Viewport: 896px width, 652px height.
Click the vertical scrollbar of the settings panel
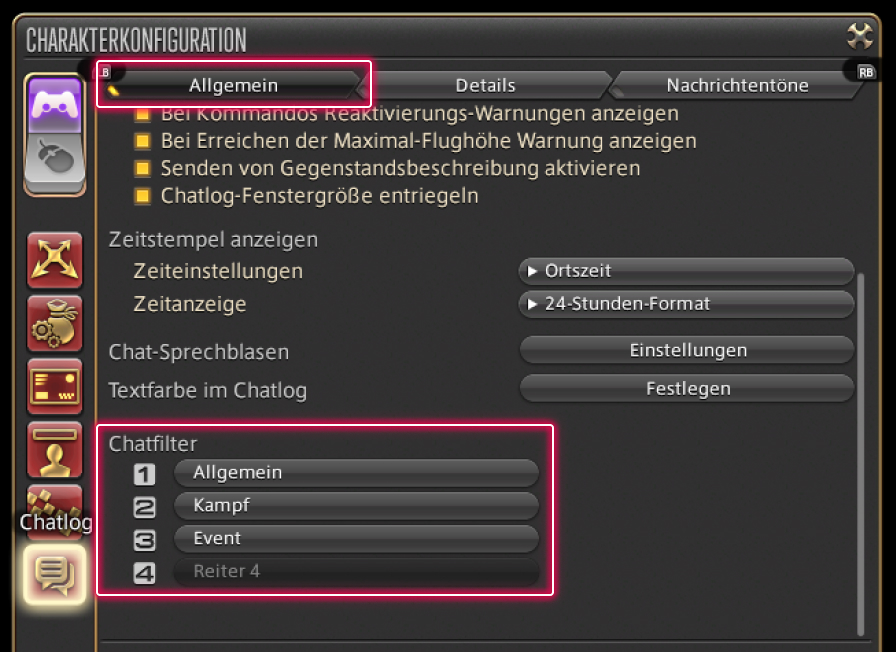pyautogui.click(x=860, y=450)
